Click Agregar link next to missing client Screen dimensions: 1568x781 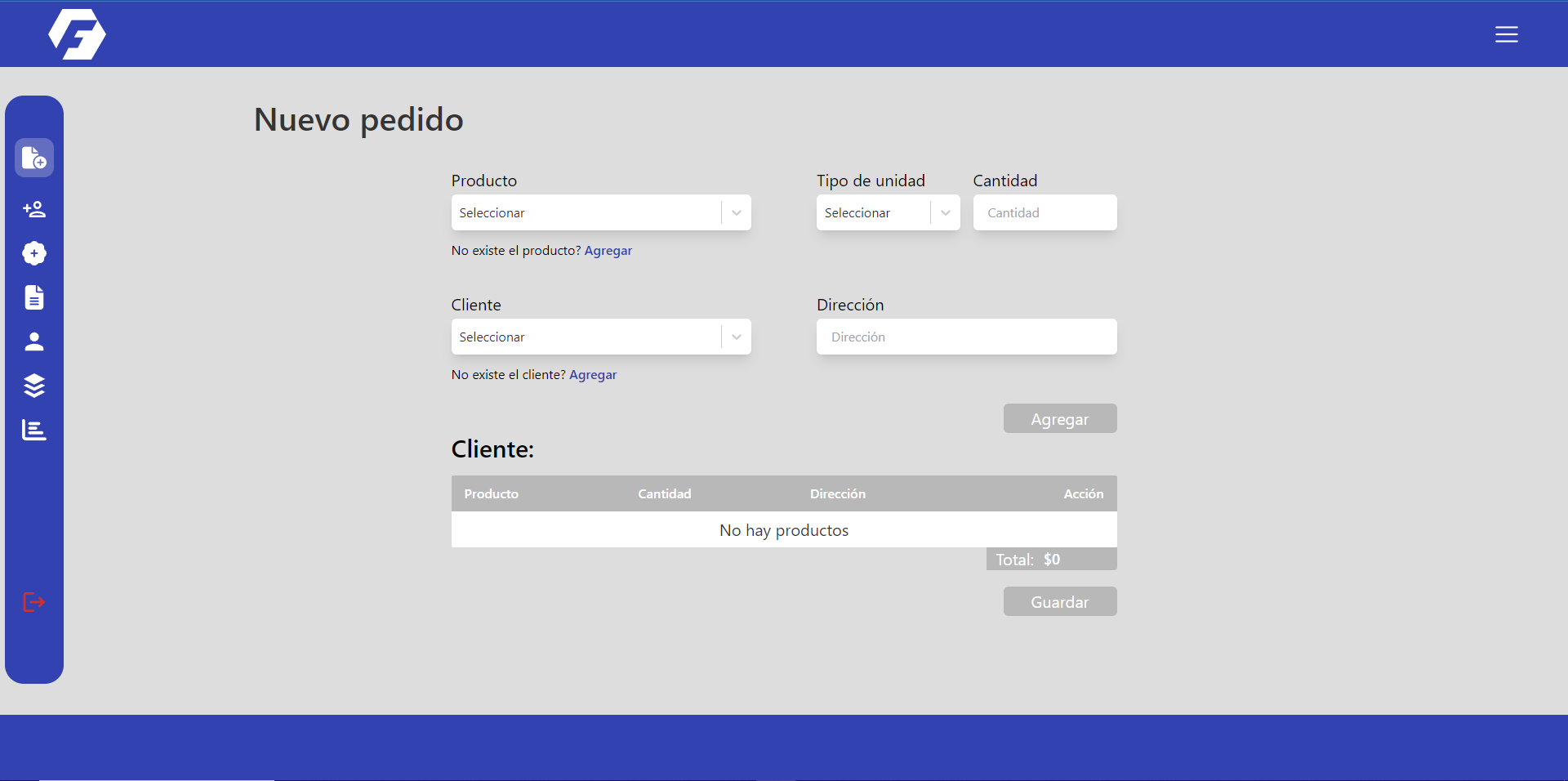tap(592, 375)
